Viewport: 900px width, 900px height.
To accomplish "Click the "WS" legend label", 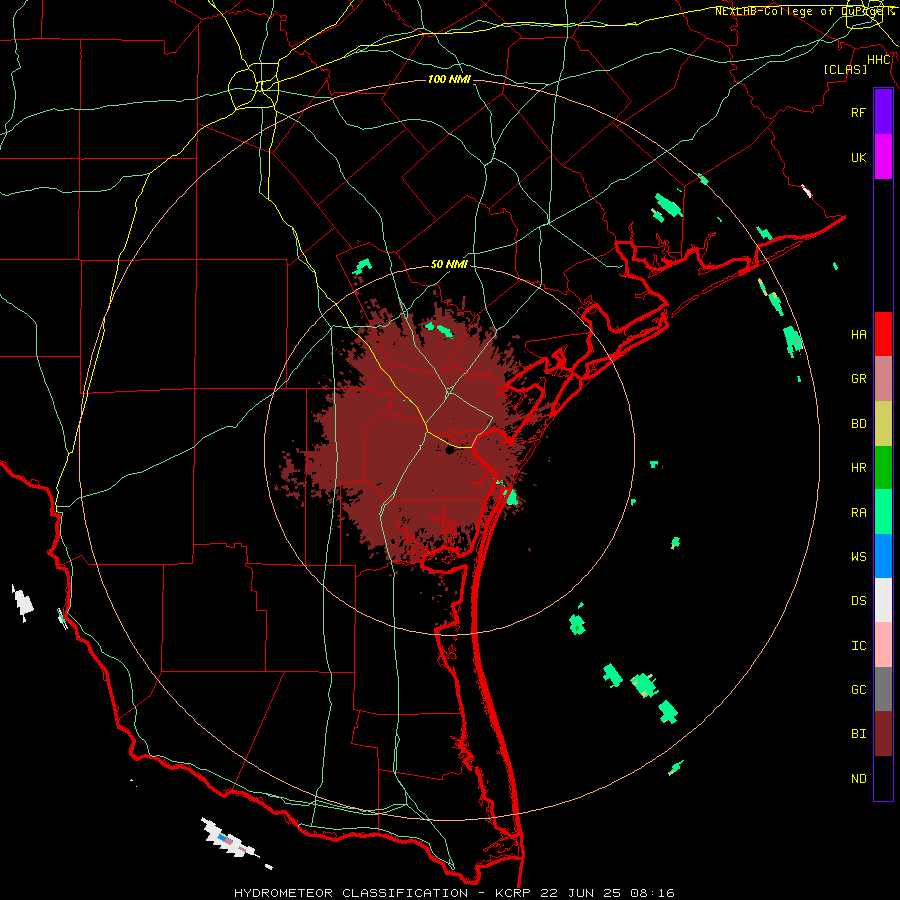I will (858, 557).
